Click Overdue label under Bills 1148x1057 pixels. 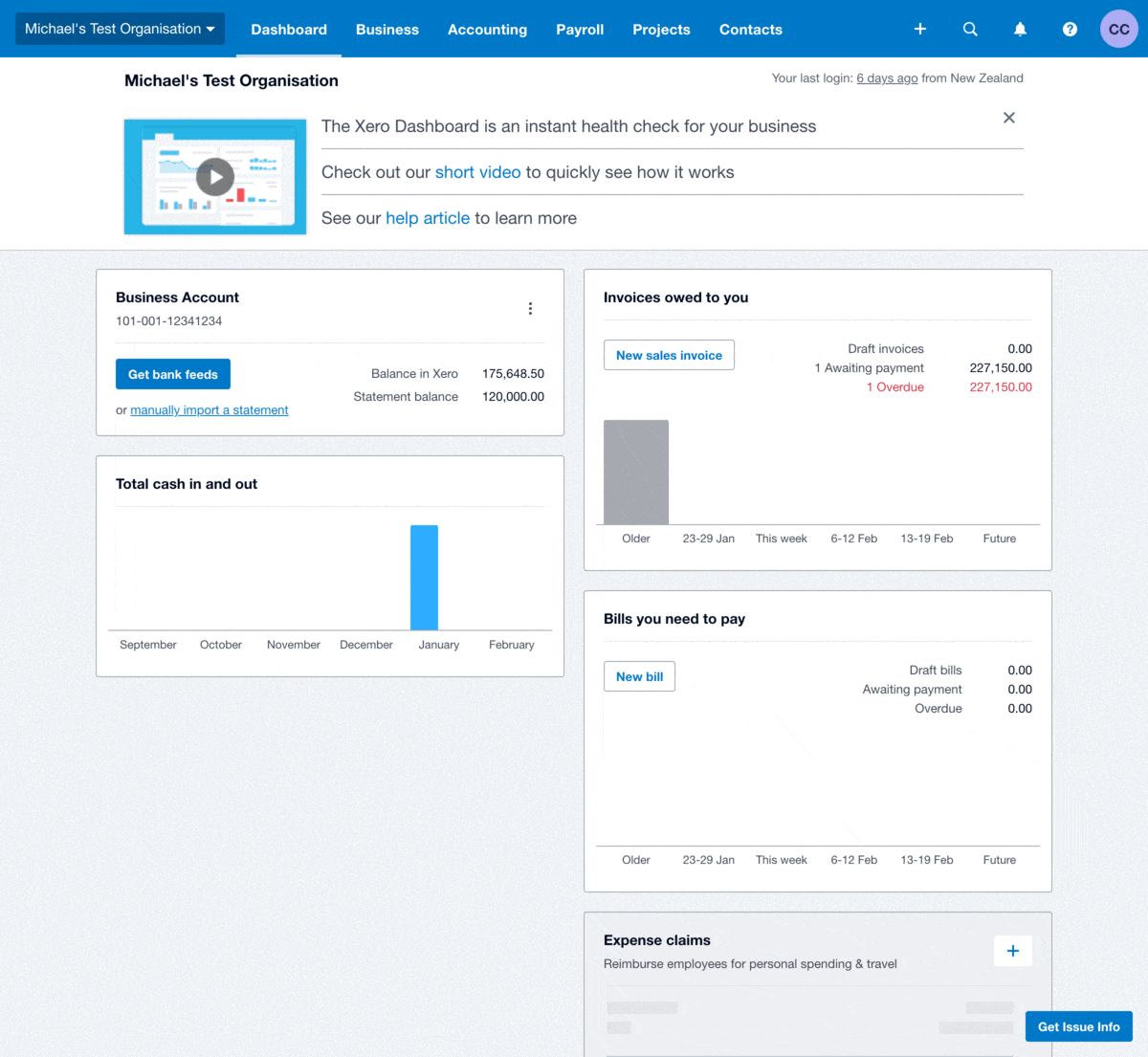(x=938, y=709)
